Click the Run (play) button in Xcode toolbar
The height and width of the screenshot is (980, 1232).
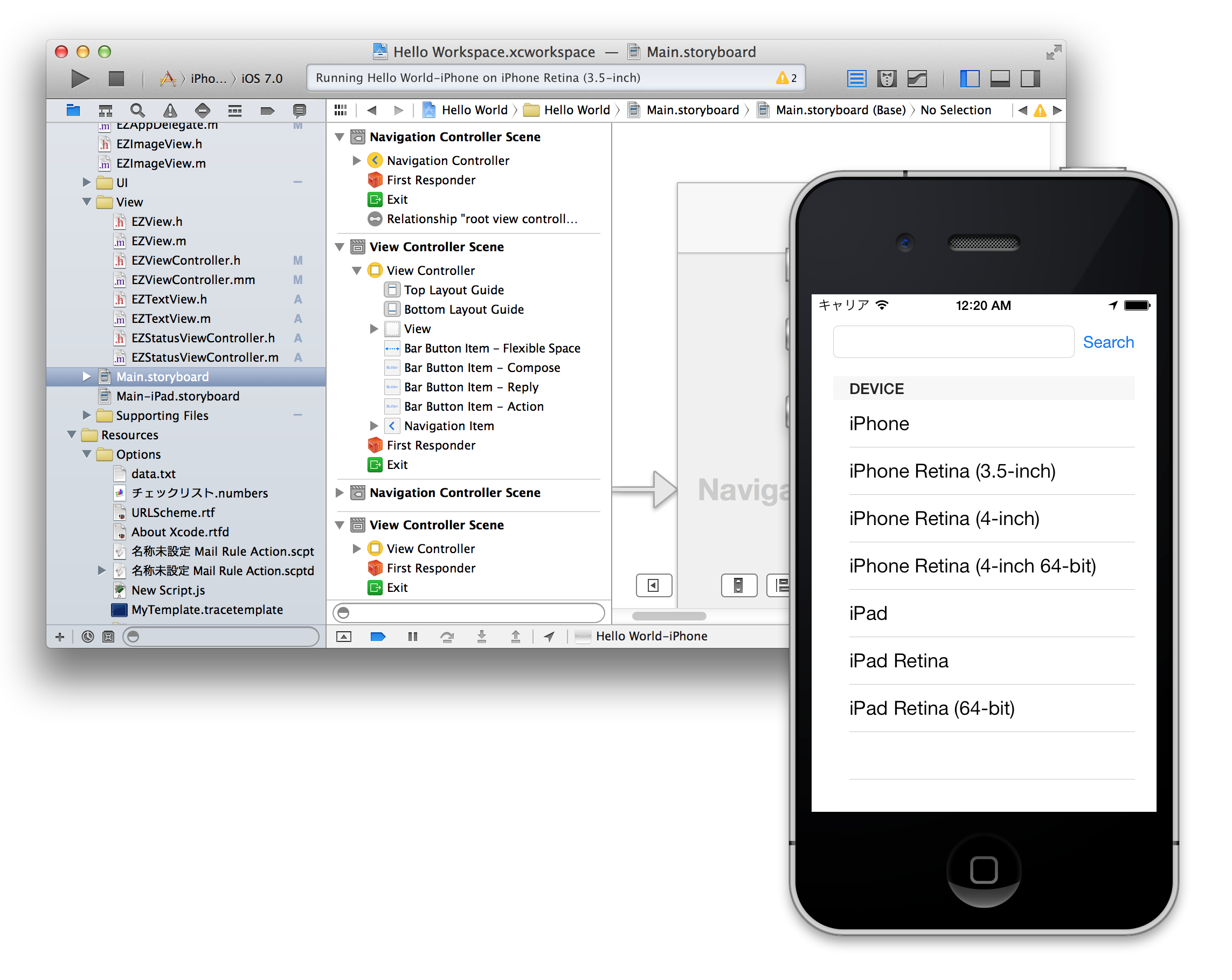(80, 78)
